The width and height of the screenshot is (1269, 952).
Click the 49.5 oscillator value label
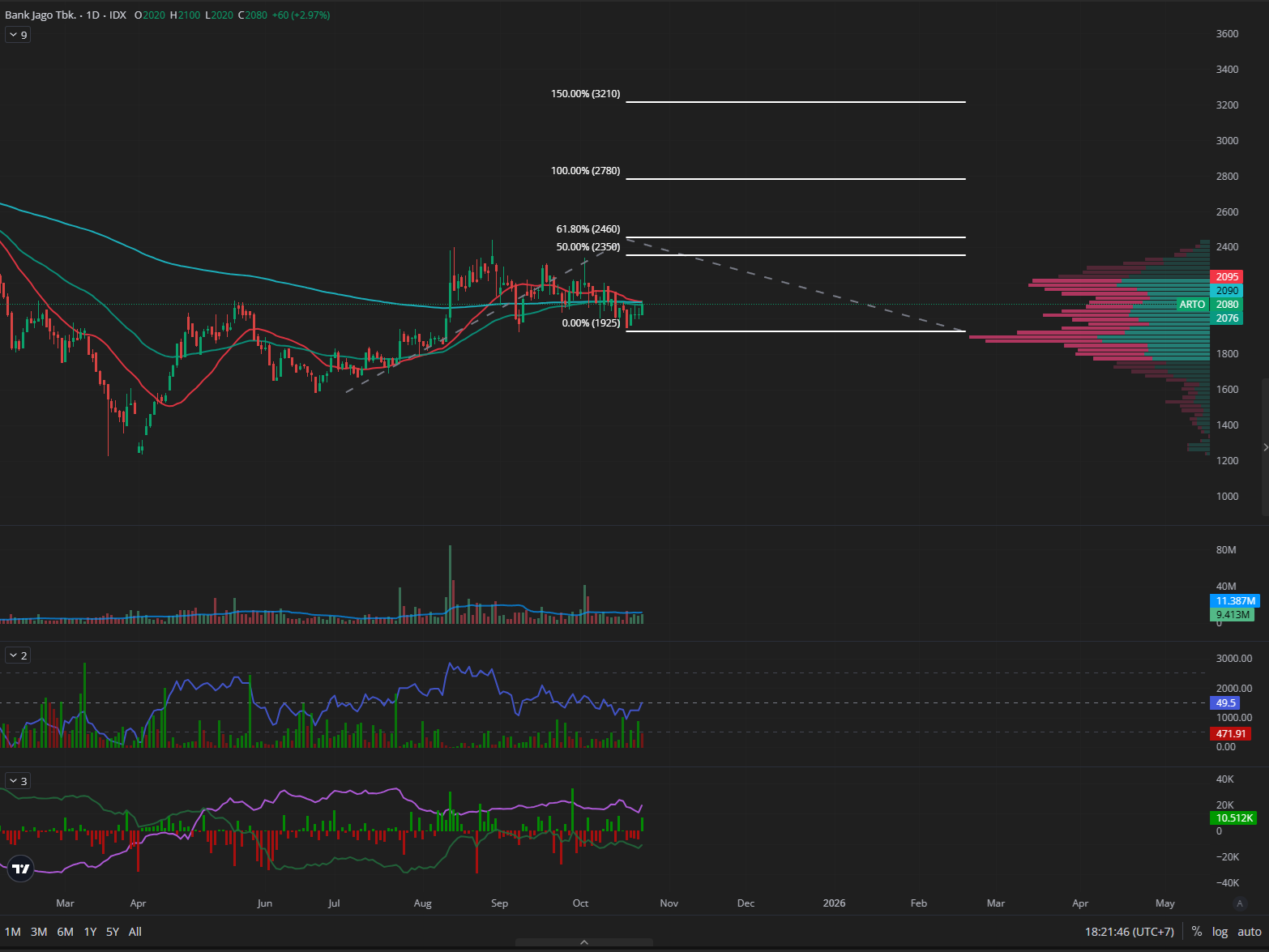(x=1226, y=703)
